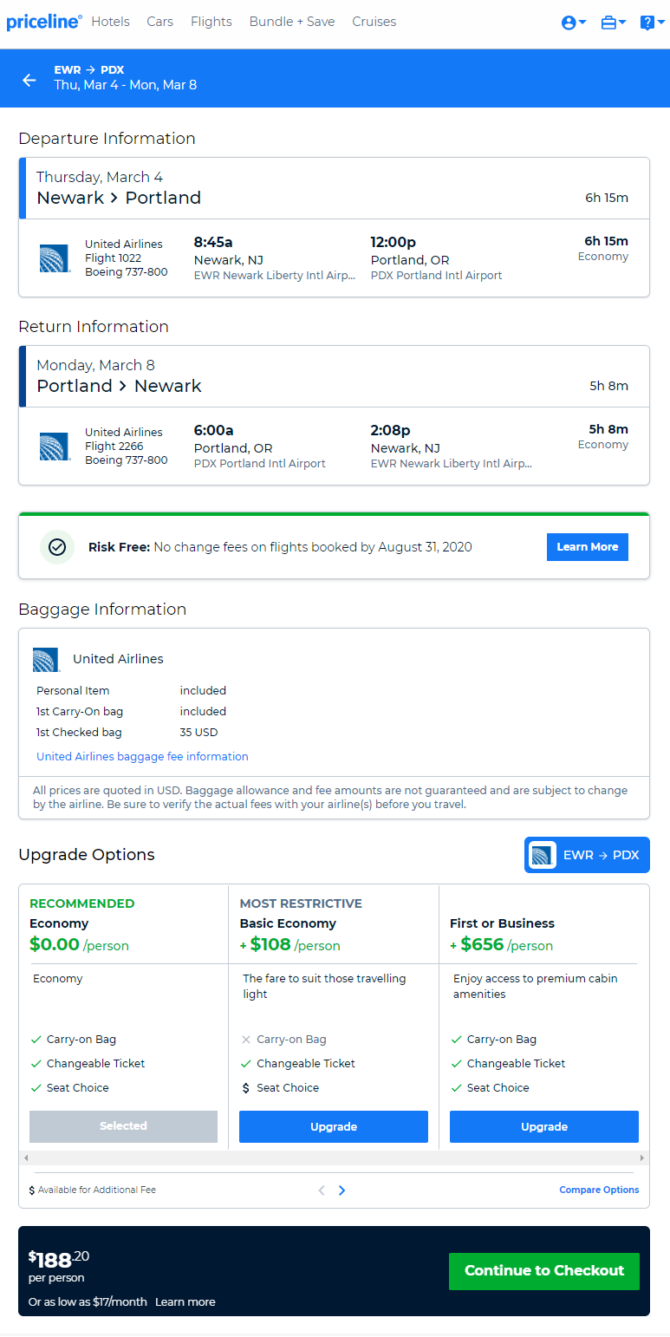Click next arrow in upgrade options
Viewport: 670px width, 1337px height.
[x=342, y=1190]
